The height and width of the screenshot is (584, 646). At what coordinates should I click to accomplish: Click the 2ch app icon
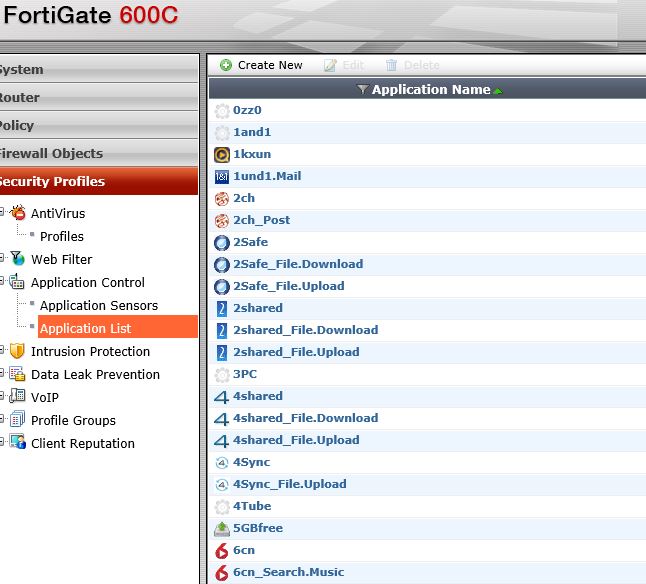tap(222, 199)
